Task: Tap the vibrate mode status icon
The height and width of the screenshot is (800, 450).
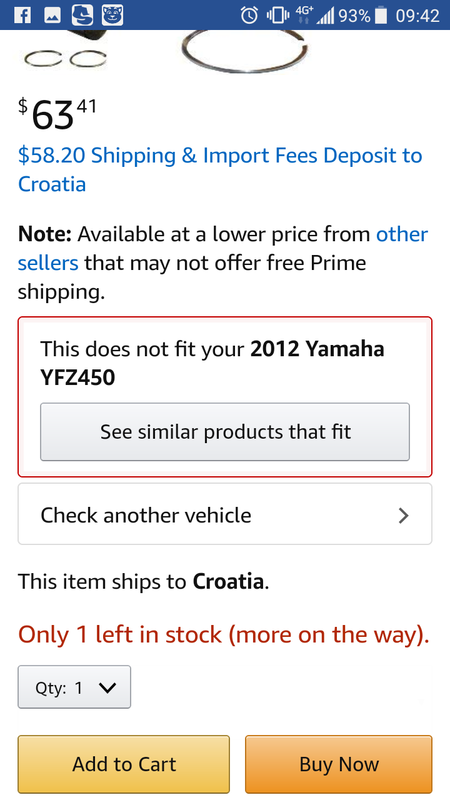Action: tap(276, 15)
